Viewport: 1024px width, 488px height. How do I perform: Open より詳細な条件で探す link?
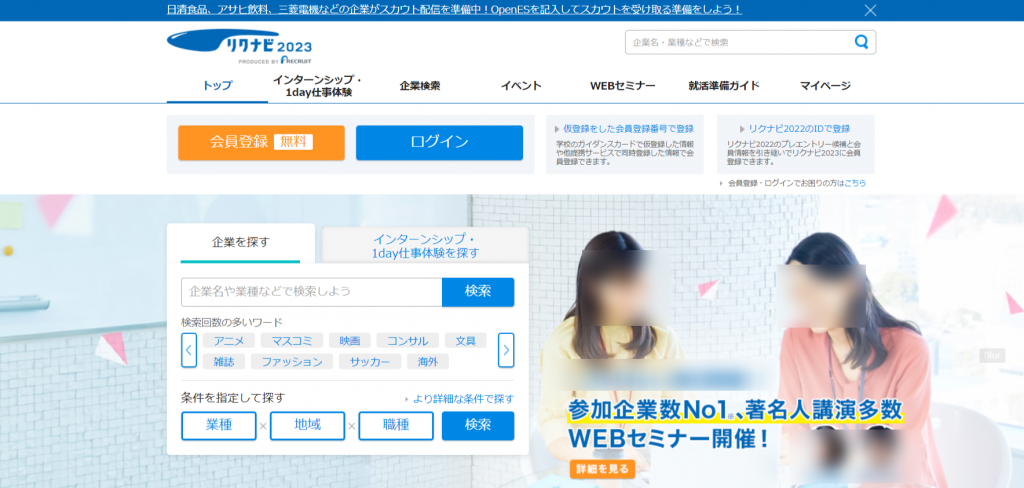point(463,399)
